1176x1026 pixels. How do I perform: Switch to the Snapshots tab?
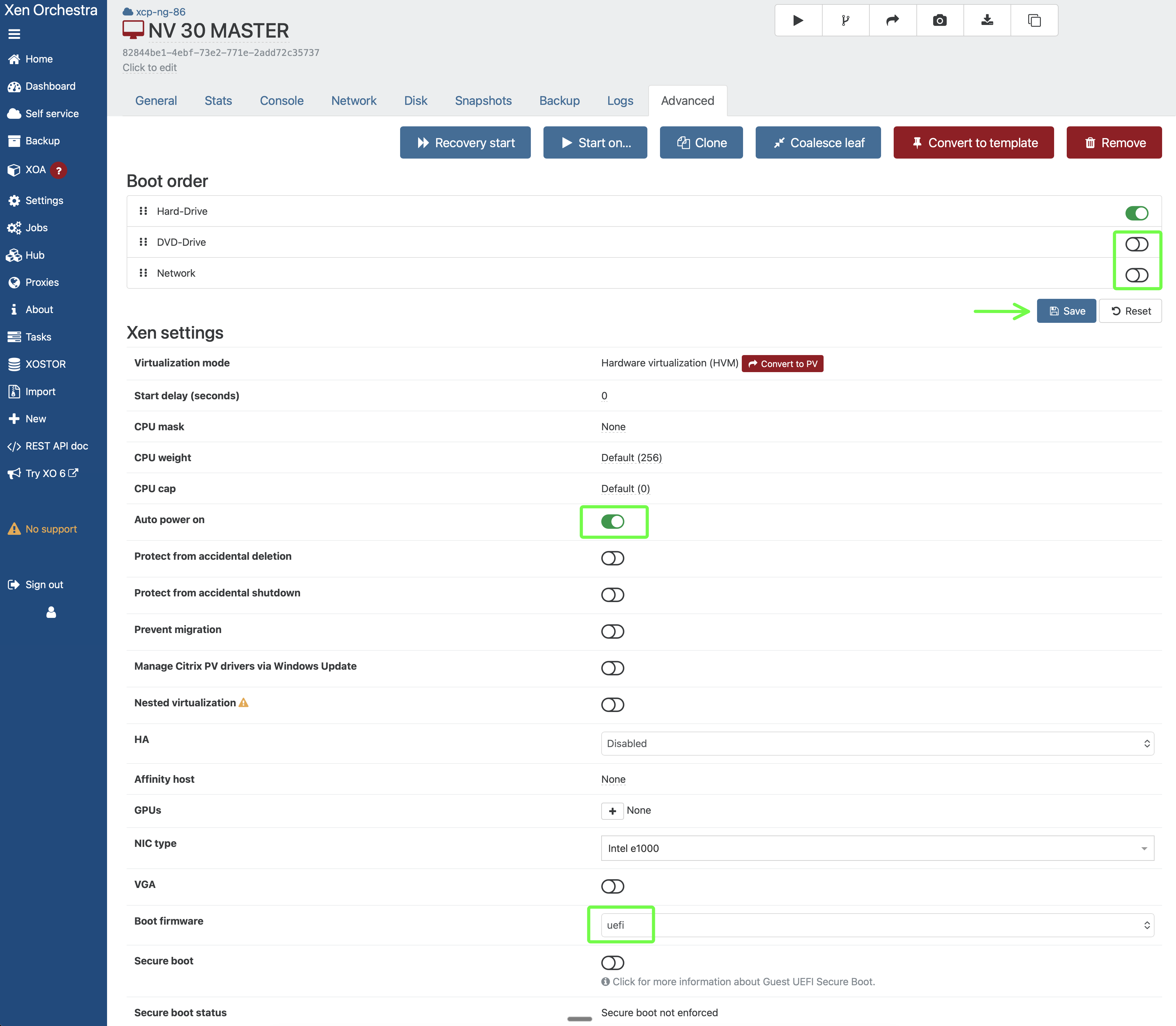tap(483, 101)
